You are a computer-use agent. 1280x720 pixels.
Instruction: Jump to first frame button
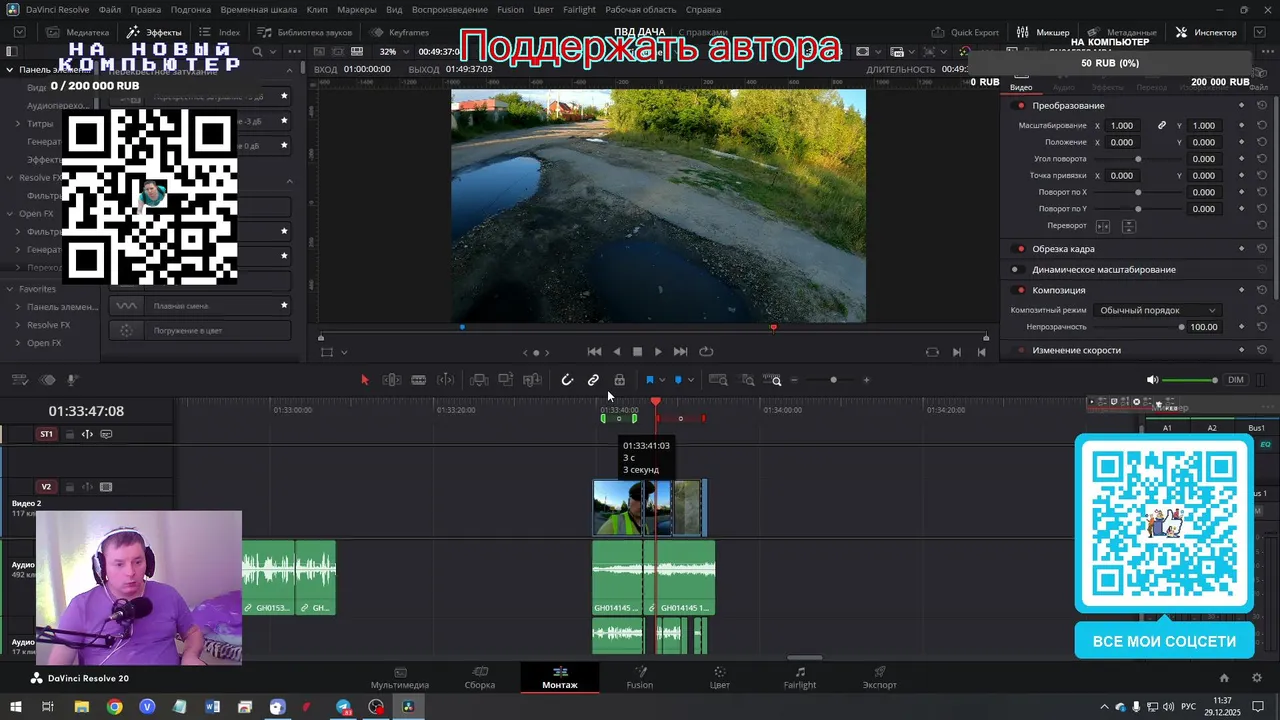pyautogui.click(x=594, y=352)
